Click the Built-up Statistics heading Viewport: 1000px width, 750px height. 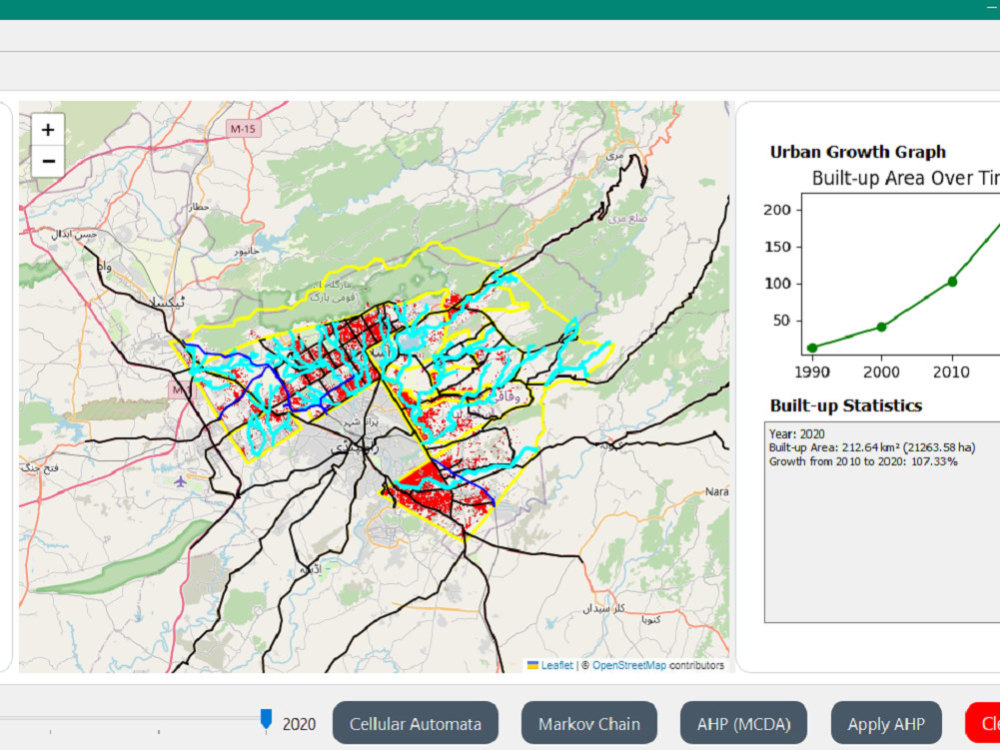[846, 406]
